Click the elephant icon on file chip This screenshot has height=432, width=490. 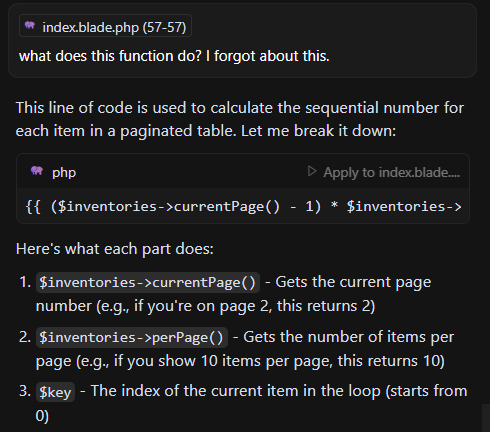coord(30,25)
